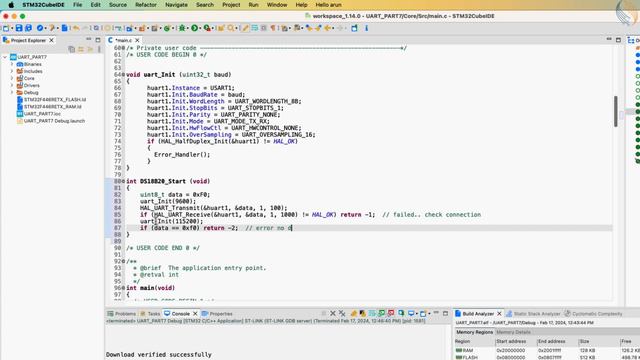
Task: Collapse the DS18B20_Start function fold marker
Action: click(123, 181)
